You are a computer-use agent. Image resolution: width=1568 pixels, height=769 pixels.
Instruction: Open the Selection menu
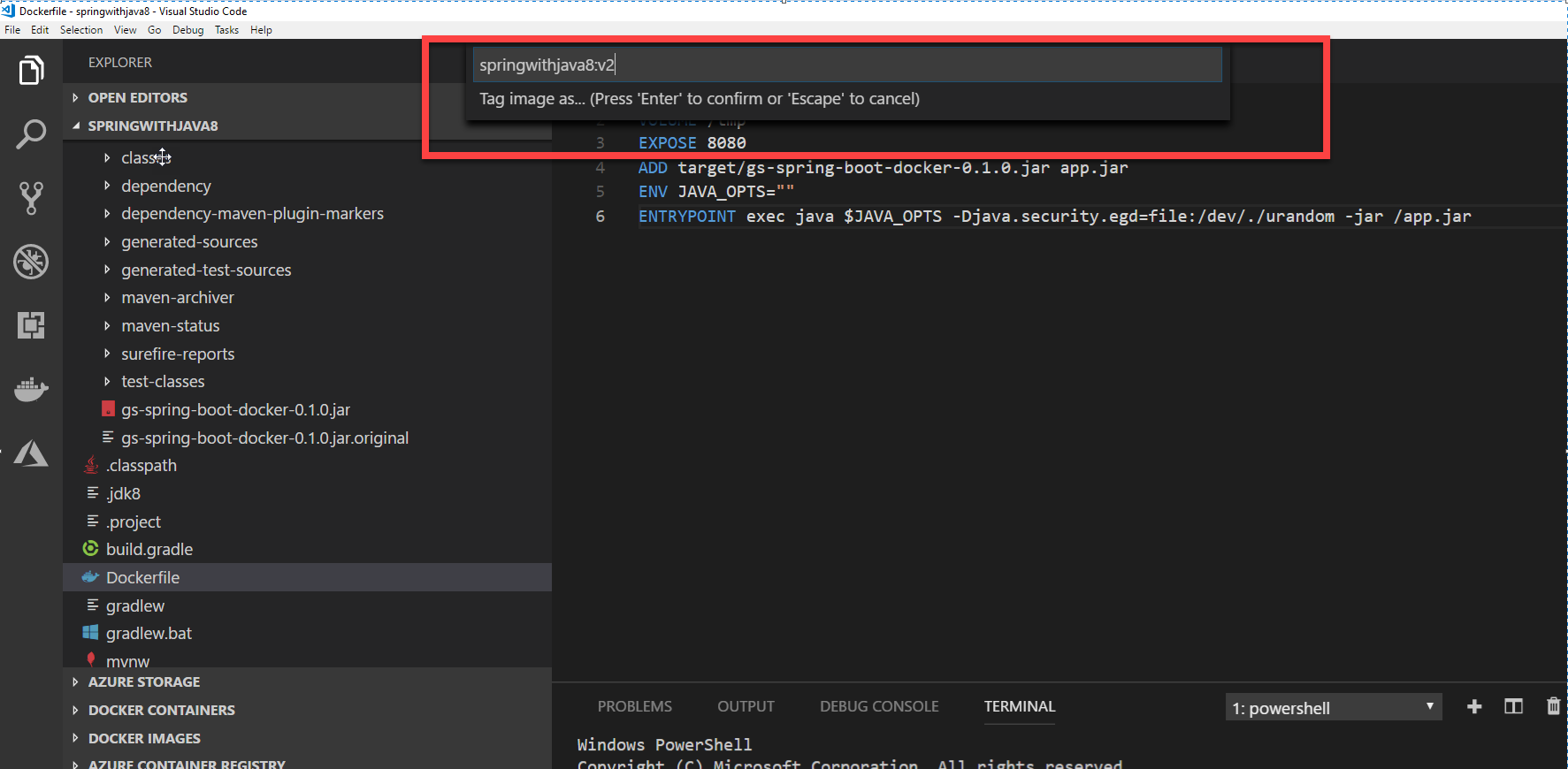[x=81, y=30]
